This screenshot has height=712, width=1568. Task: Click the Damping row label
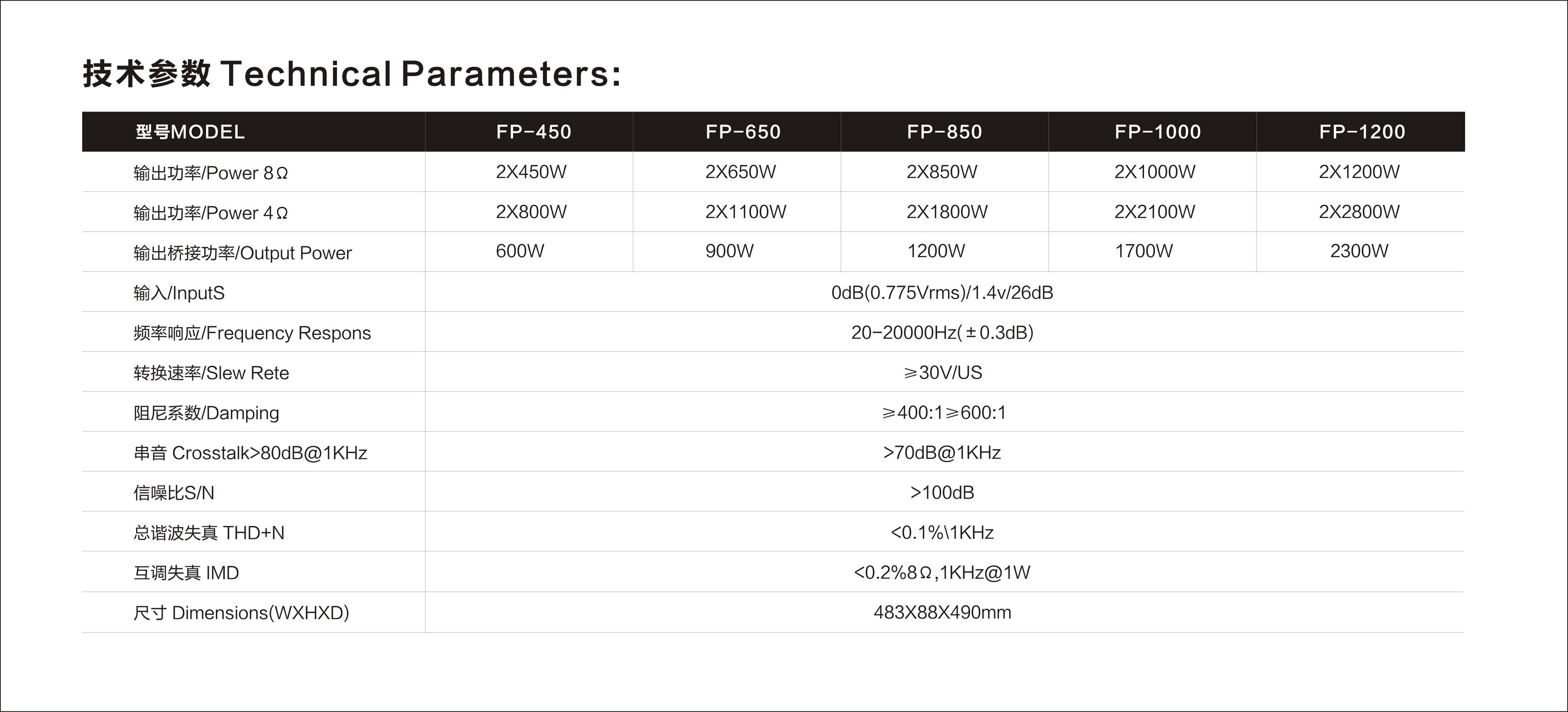coord(206,413)
